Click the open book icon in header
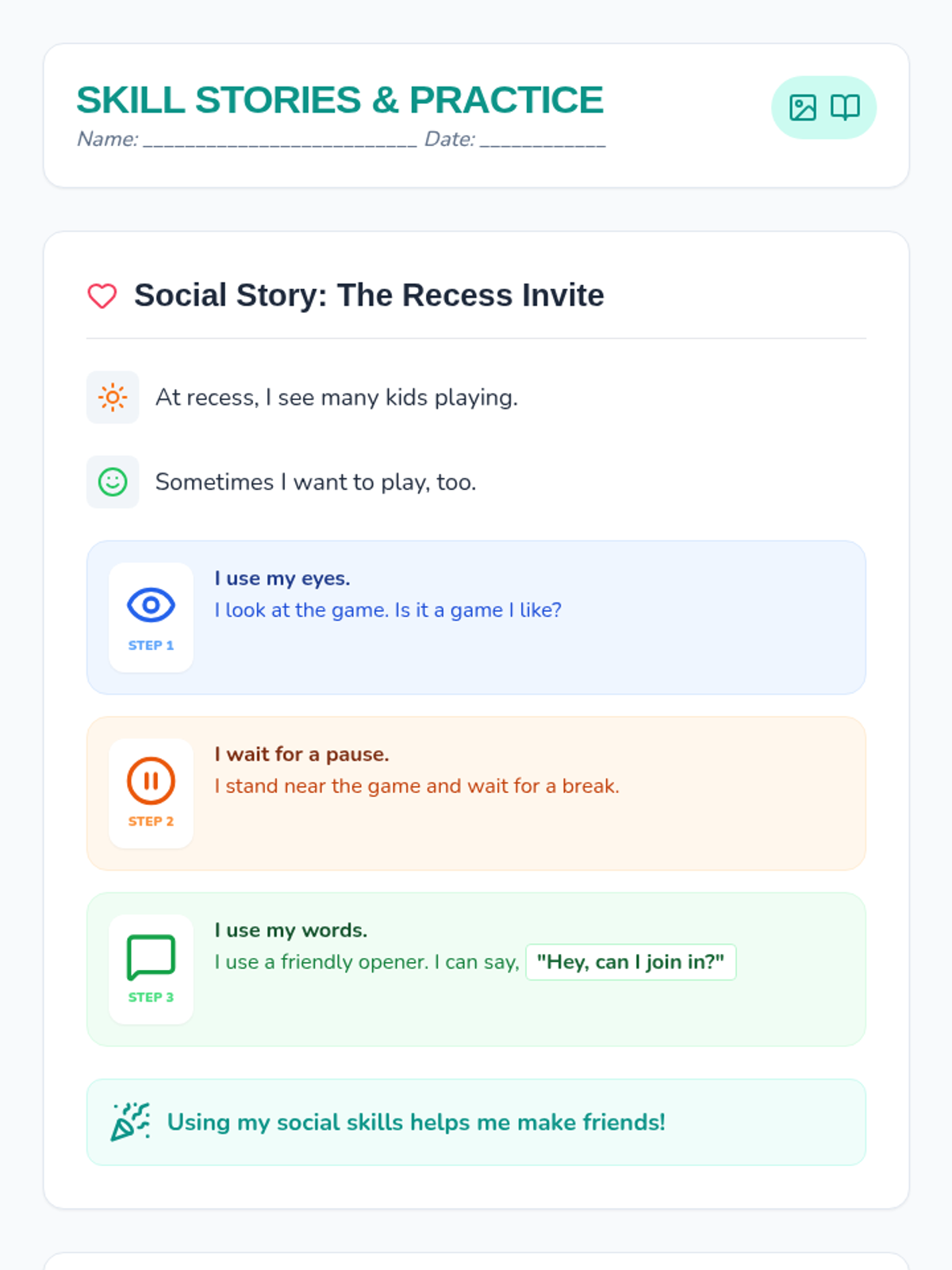 pos(845,107)
